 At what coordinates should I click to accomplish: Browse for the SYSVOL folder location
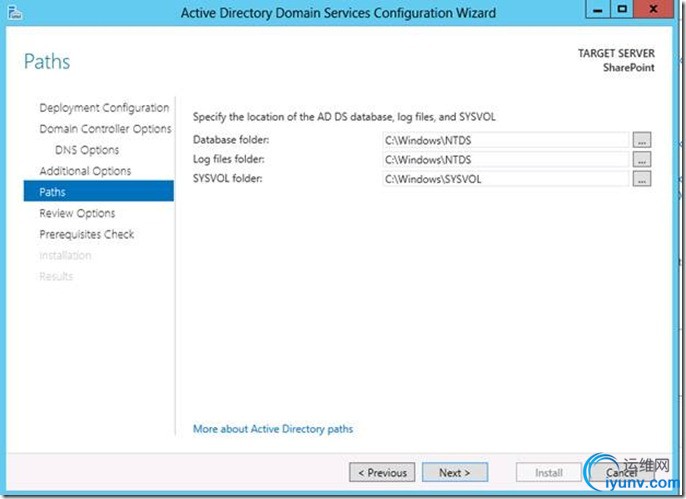pos(641,179)
